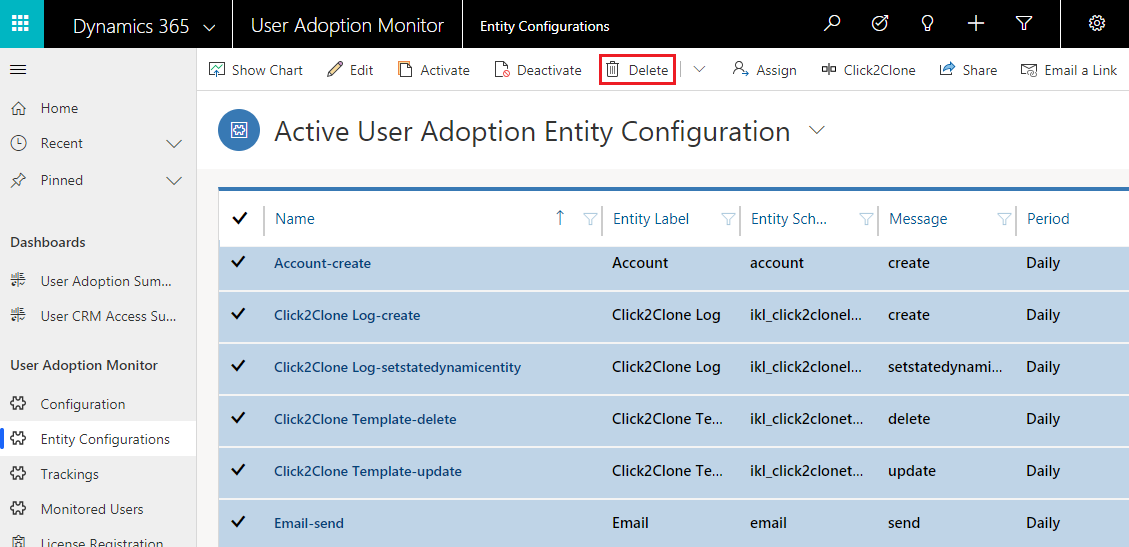Click the Delete trash can icon
The image size is (1129, 547).
(x=613, y=70)
